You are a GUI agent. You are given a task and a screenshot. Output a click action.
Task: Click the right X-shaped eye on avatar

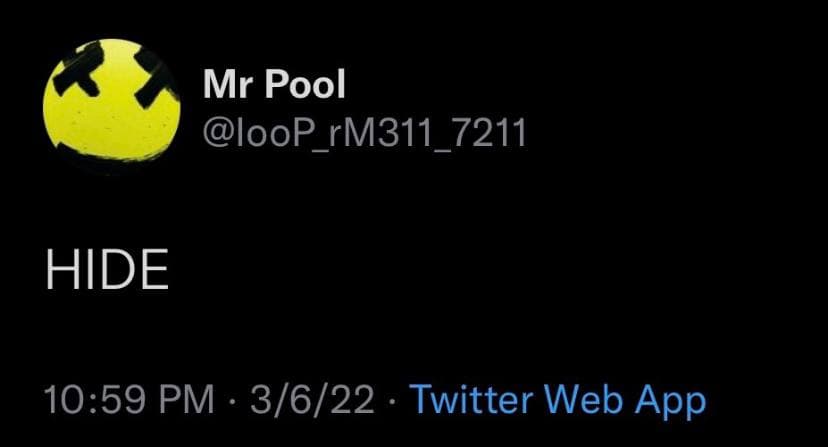tap(154, 79)
